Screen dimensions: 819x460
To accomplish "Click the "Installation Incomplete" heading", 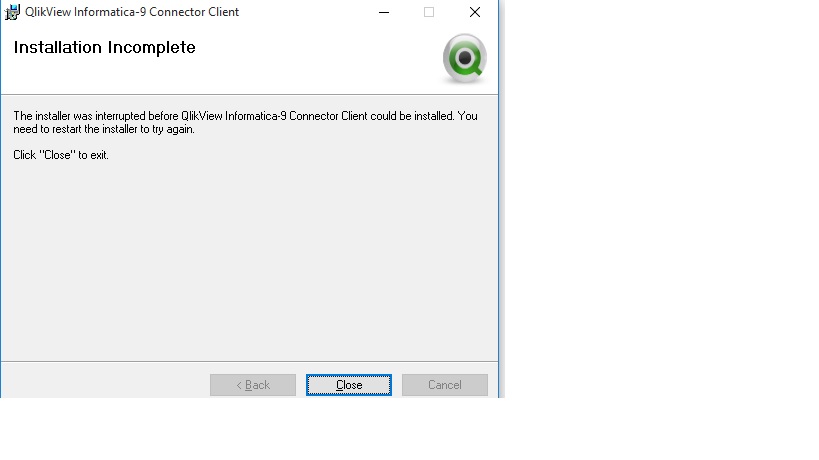I will point(104,48).
